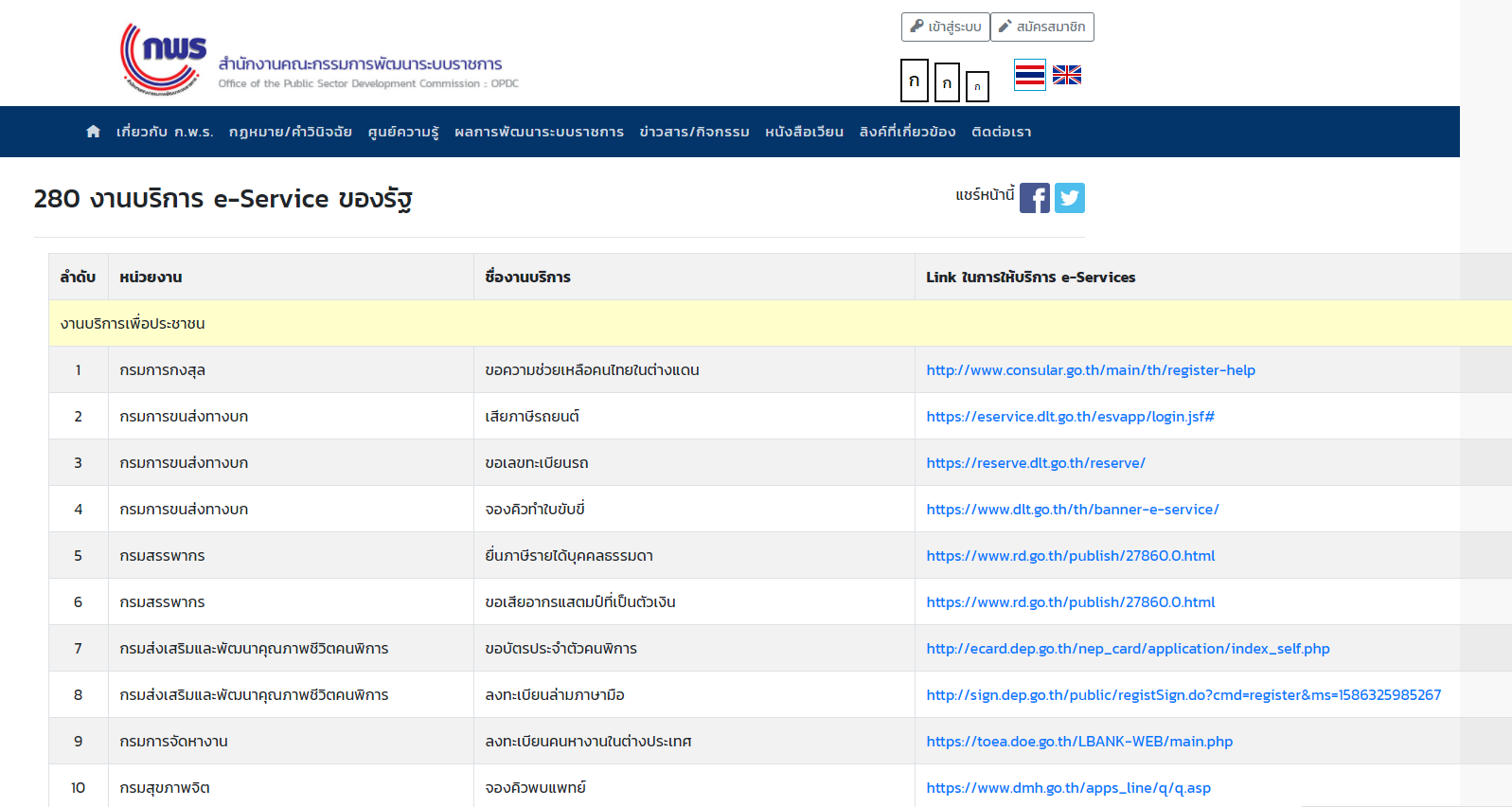The height and width of the screenshot is (807, 1512).
Task: Select the กรมสุขภาพจิต agency cell
Action: pos(291,786)
